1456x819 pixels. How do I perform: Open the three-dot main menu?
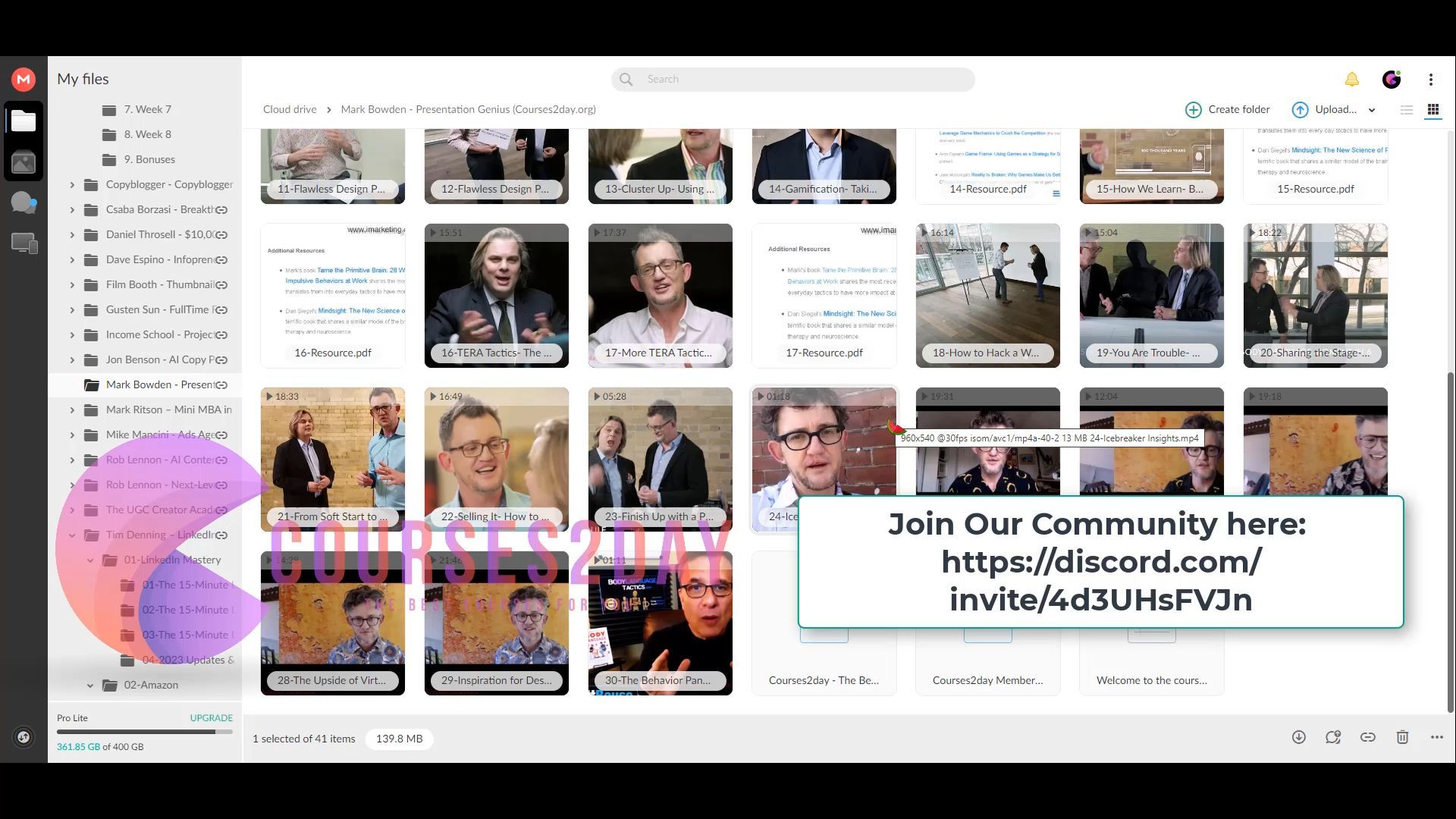tap(1431, 80)
